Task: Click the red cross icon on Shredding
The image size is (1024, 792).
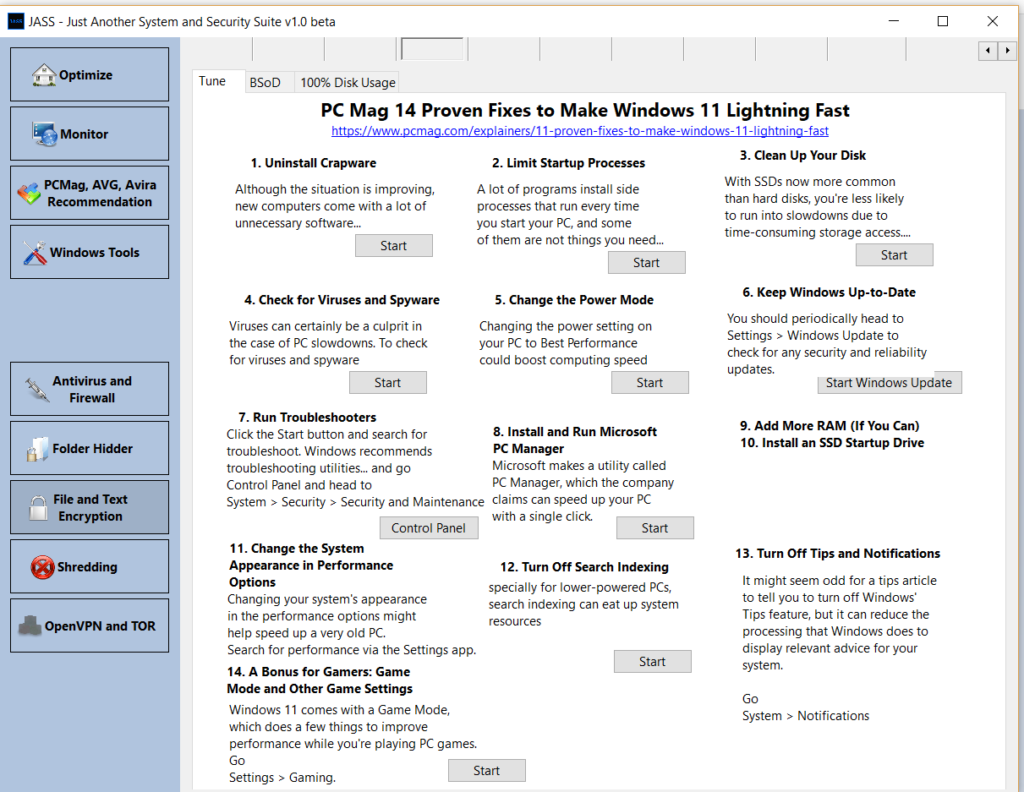Action: (x=42, y=567)
